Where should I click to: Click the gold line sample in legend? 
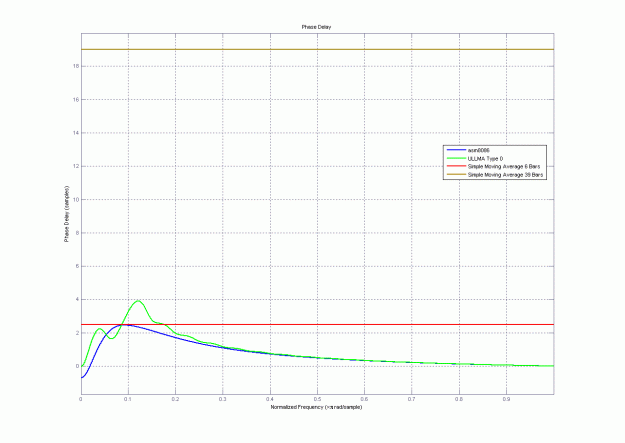pos(456,175)
